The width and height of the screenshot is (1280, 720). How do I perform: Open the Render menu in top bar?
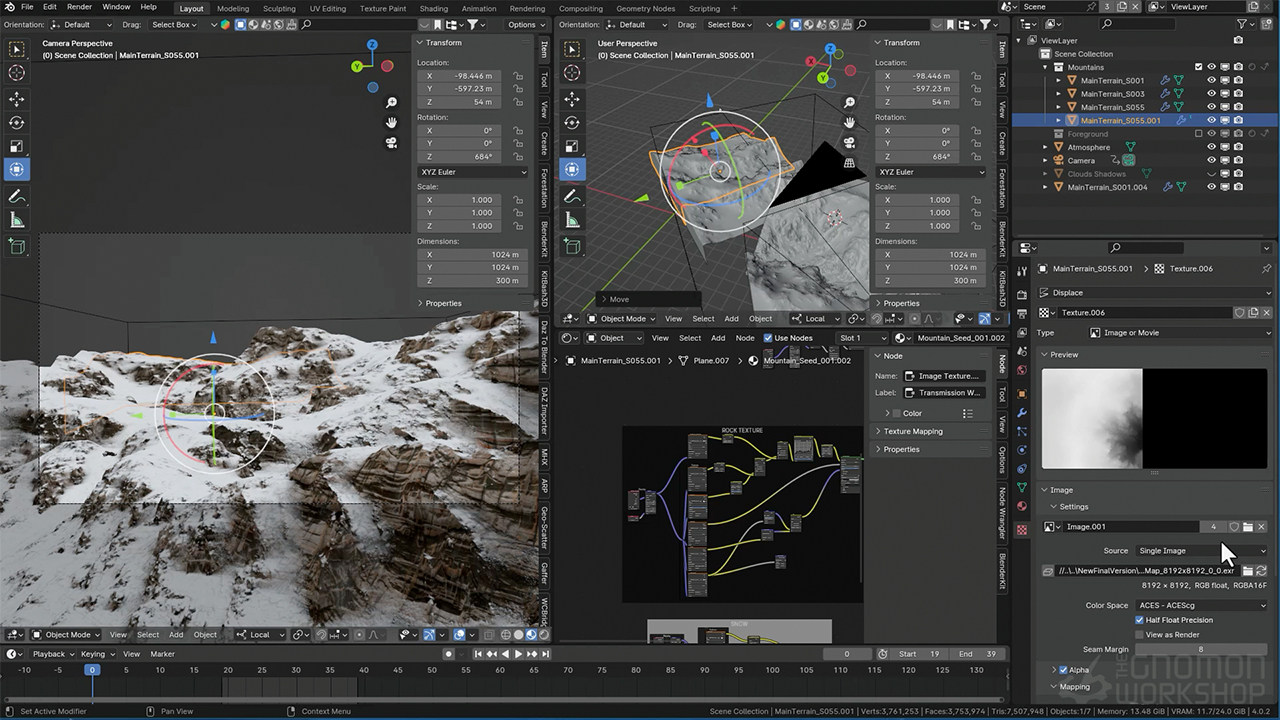(79, 7)
